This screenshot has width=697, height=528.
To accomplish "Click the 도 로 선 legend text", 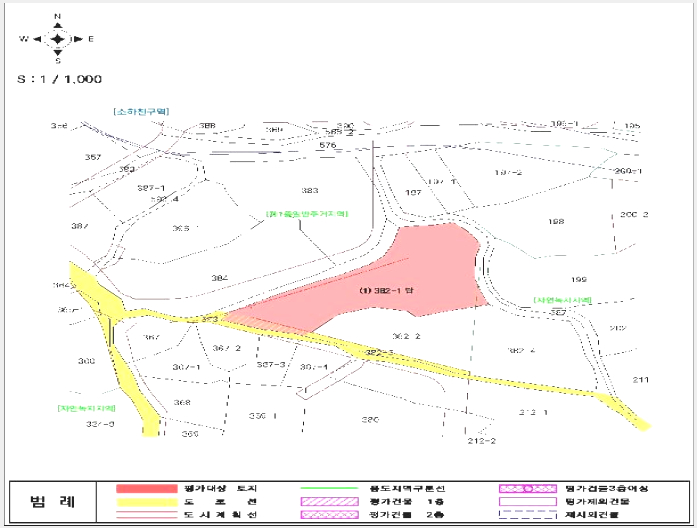I will (x=220, y=502).
